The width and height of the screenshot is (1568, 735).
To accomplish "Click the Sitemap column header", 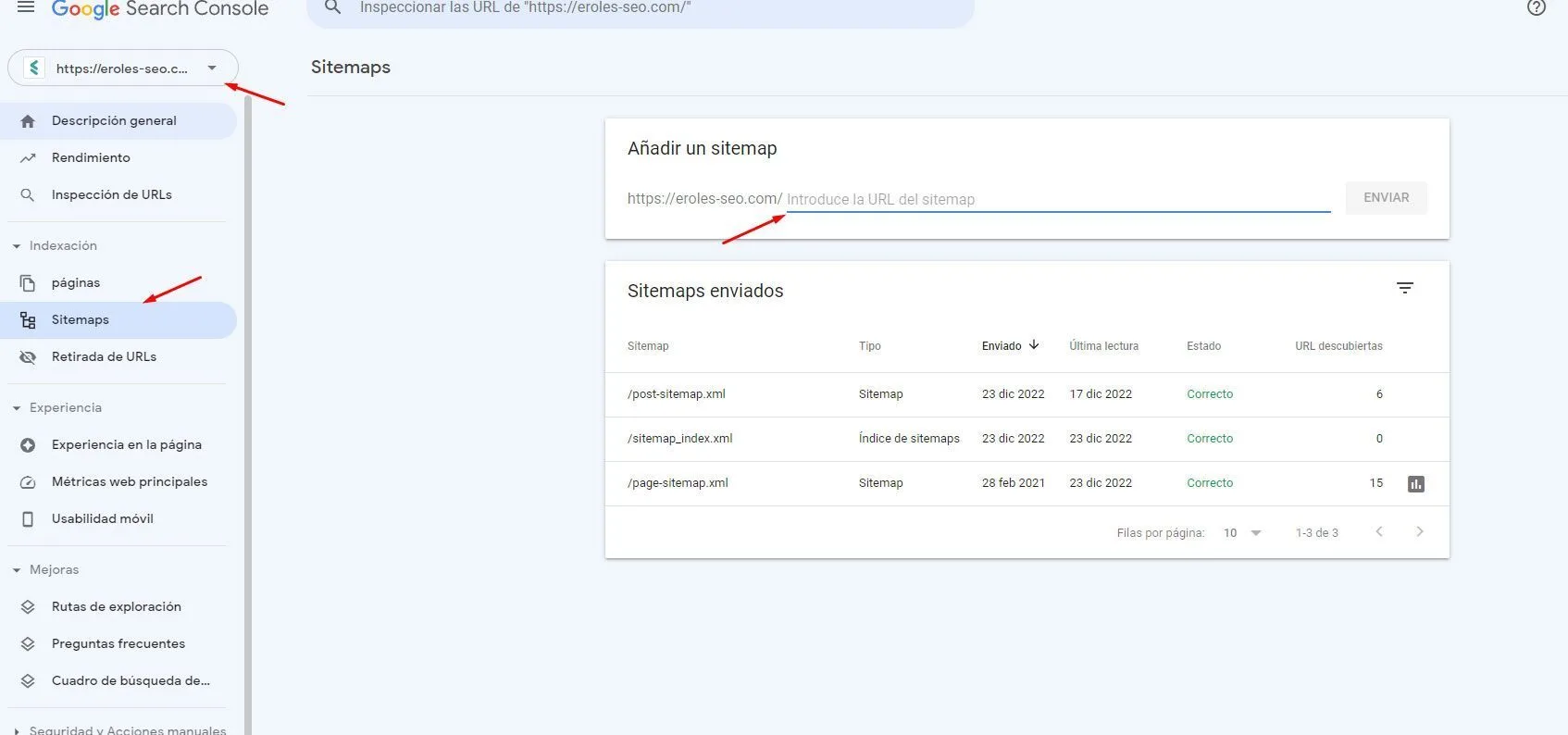I will 648,346.
